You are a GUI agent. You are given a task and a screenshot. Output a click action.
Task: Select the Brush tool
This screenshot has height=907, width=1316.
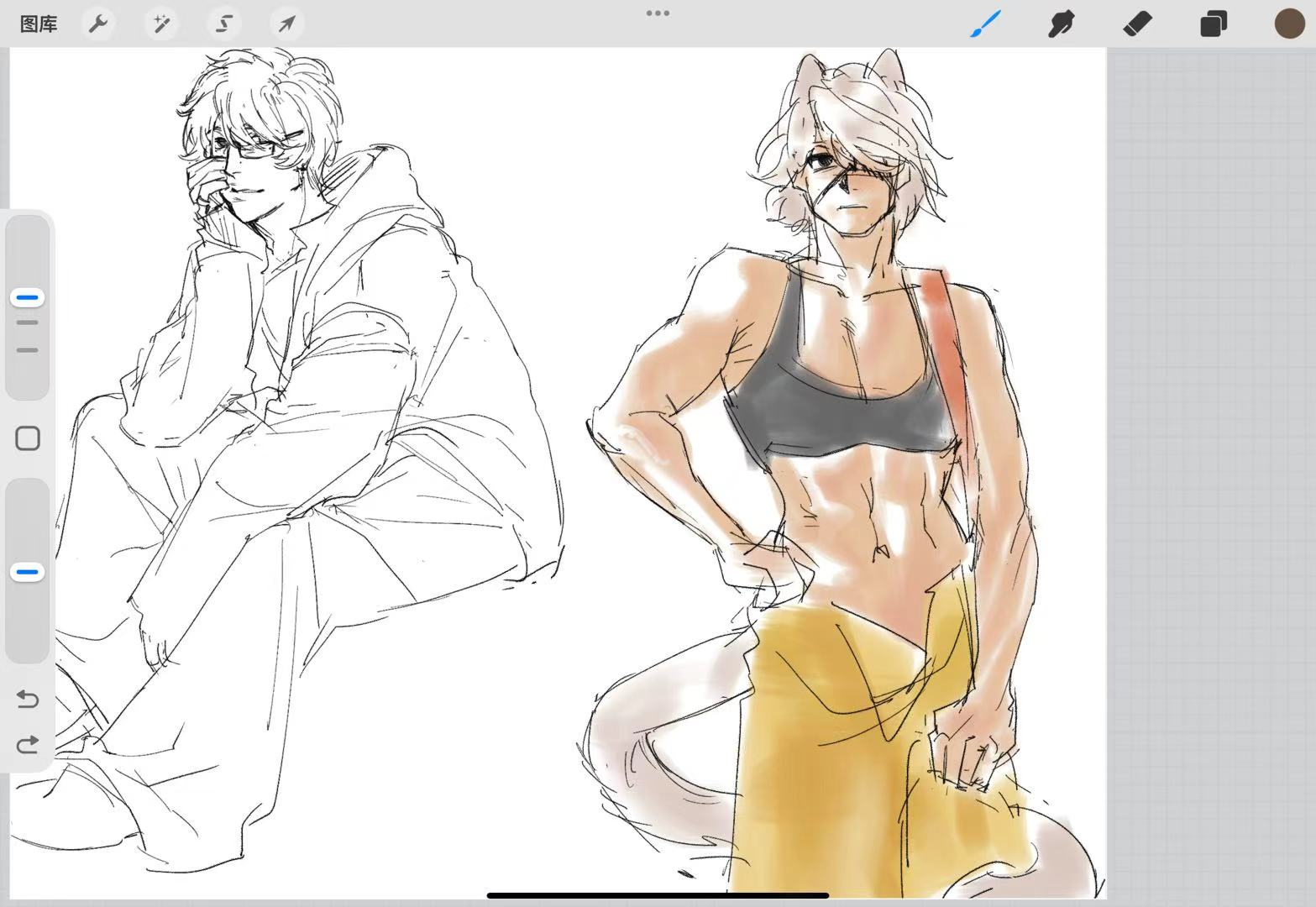(986, 24)
